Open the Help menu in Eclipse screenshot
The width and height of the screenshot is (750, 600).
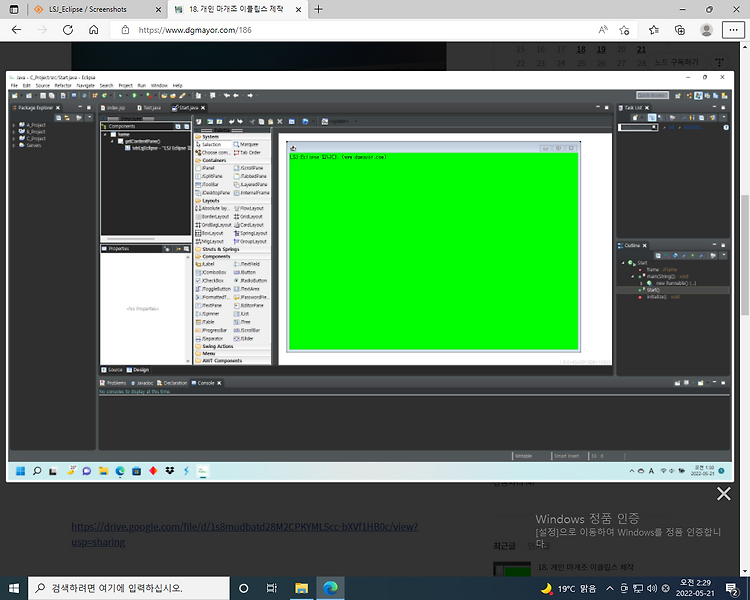point(177,86)
